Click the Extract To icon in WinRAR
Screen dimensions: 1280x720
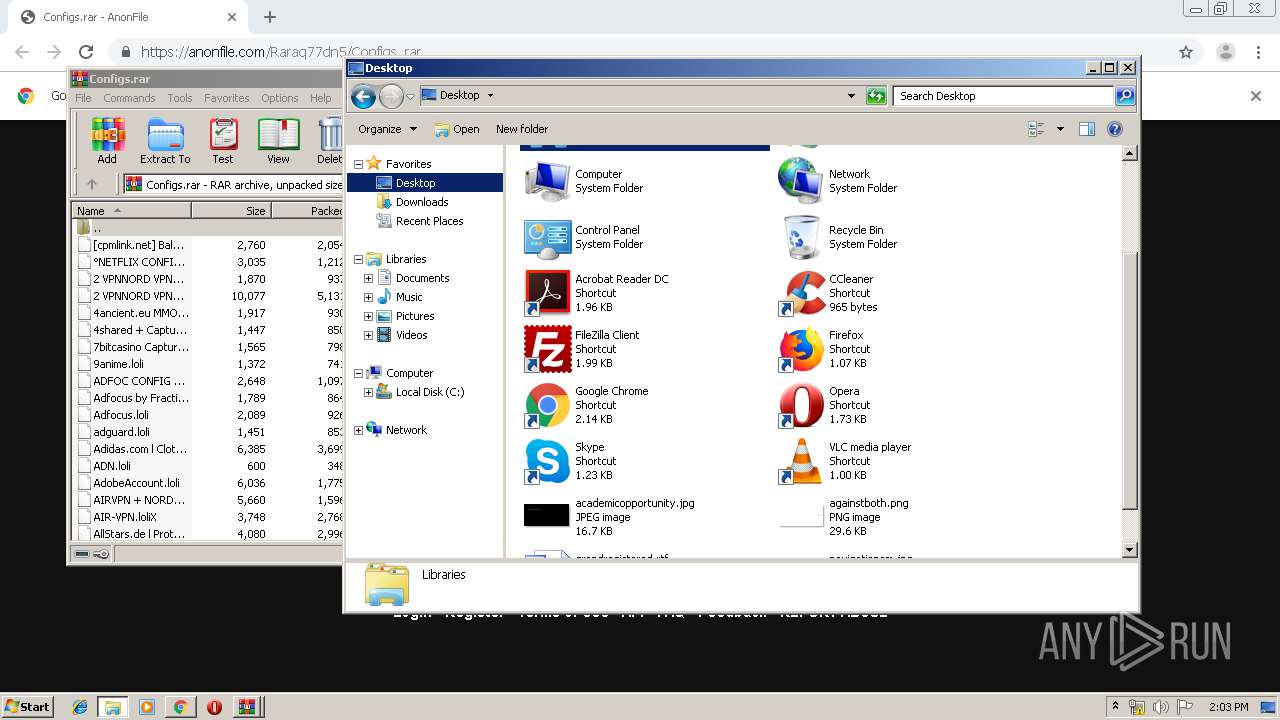pyautogui.click(x=165, y=141)
